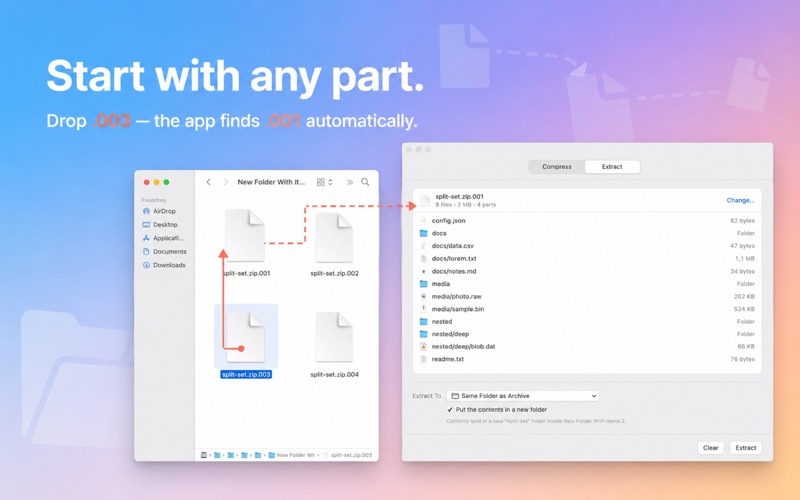800x500 pixels.
Task: Select media/sample.bin in the archive list
Action: tap(587, 309)
